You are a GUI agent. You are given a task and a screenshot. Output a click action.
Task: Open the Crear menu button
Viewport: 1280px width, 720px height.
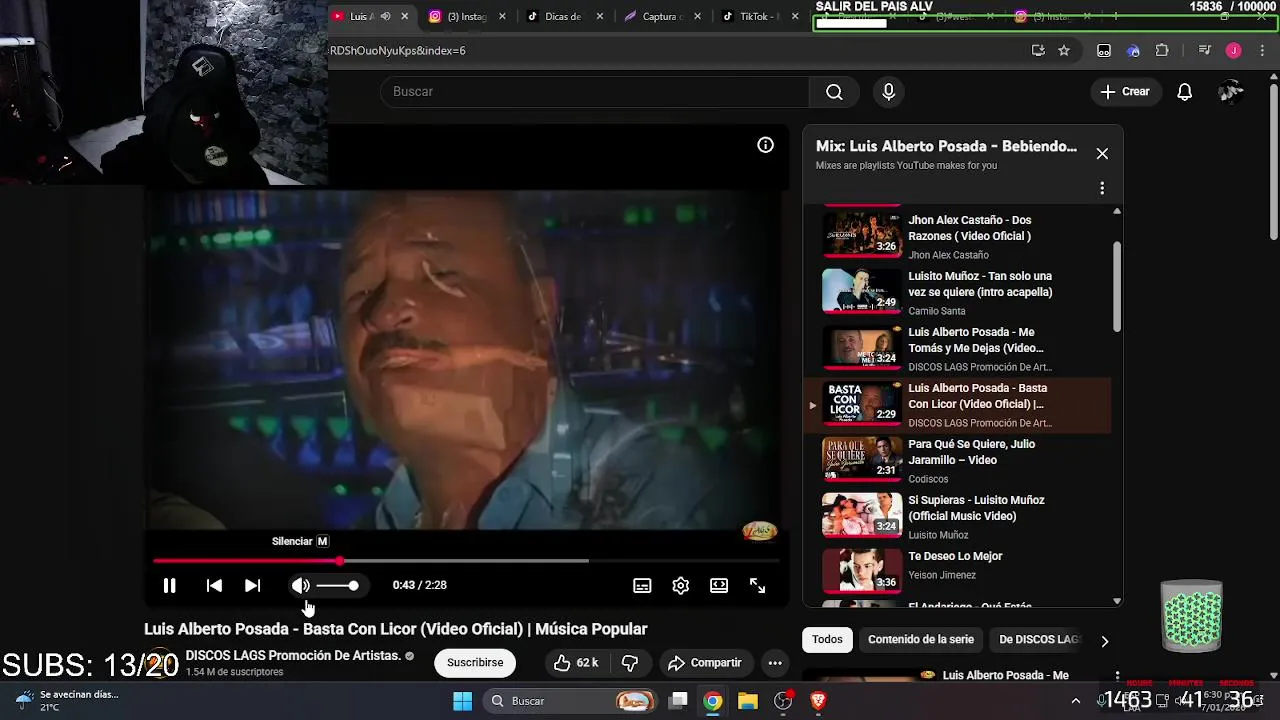tap(1125, 92)
